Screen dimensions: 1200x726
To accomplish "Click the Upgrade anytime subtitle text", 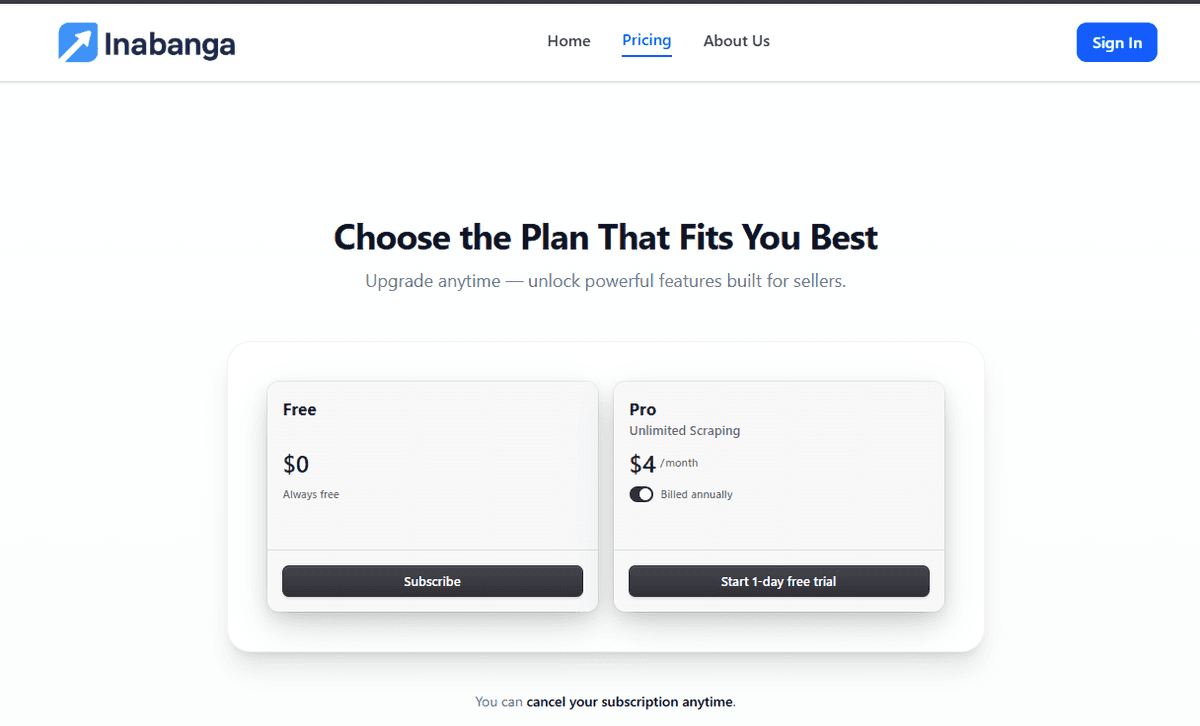I will (x=605, y=280).
